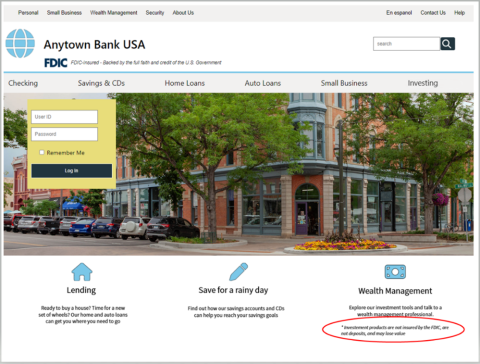Open Wealth Management in top utility bar
480x364 pixels.
(114, 13)
